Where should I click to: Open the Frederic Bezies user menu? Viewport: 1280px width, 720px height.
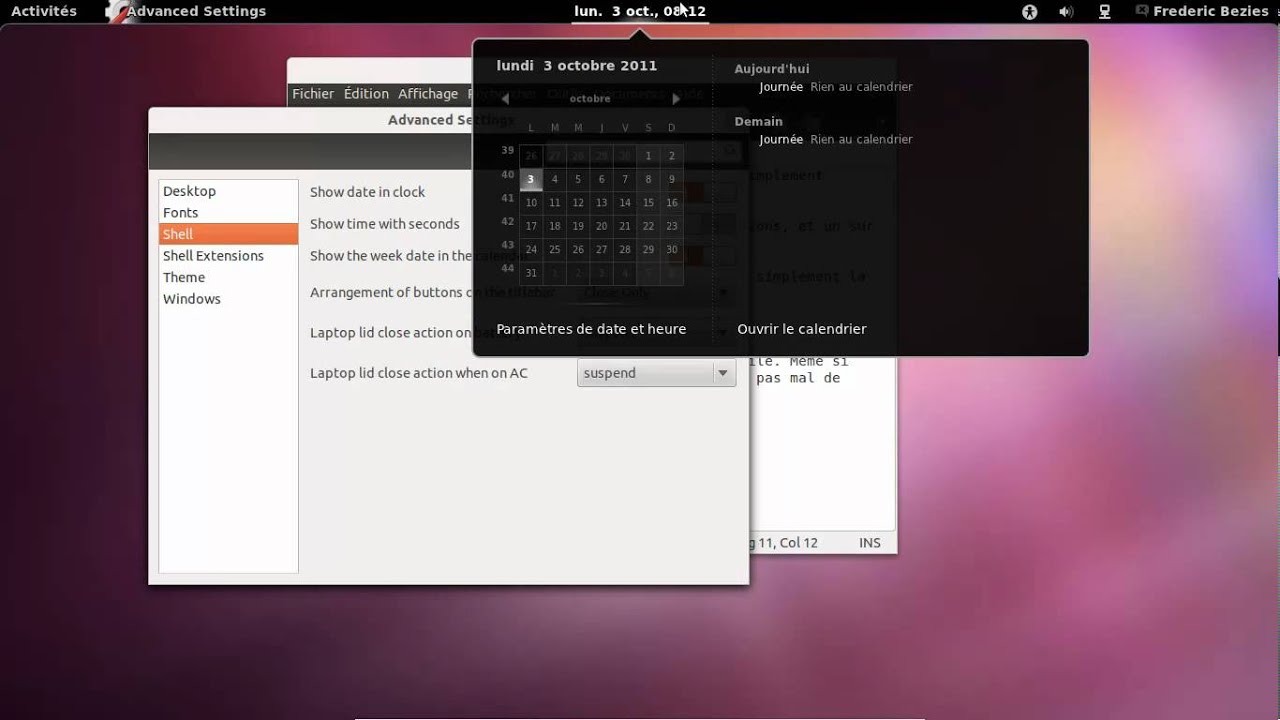point(1203,11)
